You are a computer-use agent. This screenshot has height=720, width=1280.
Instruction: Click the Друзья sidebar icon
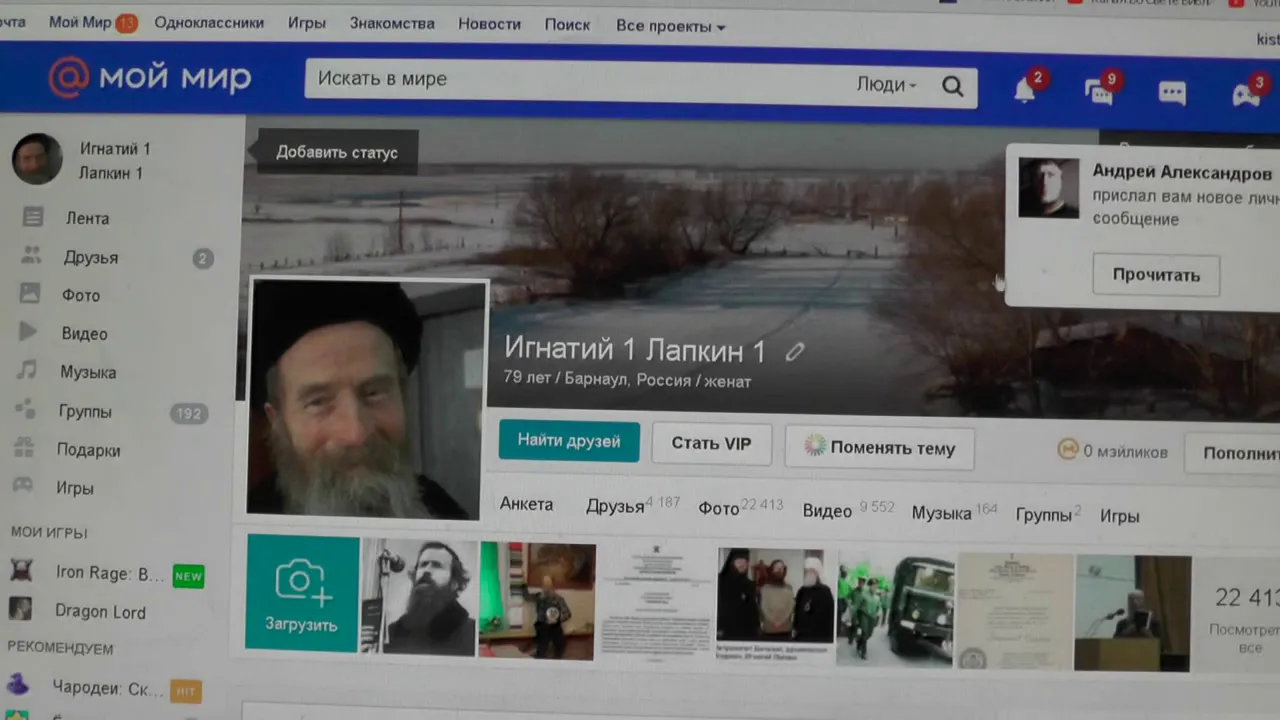coord(32,255)
